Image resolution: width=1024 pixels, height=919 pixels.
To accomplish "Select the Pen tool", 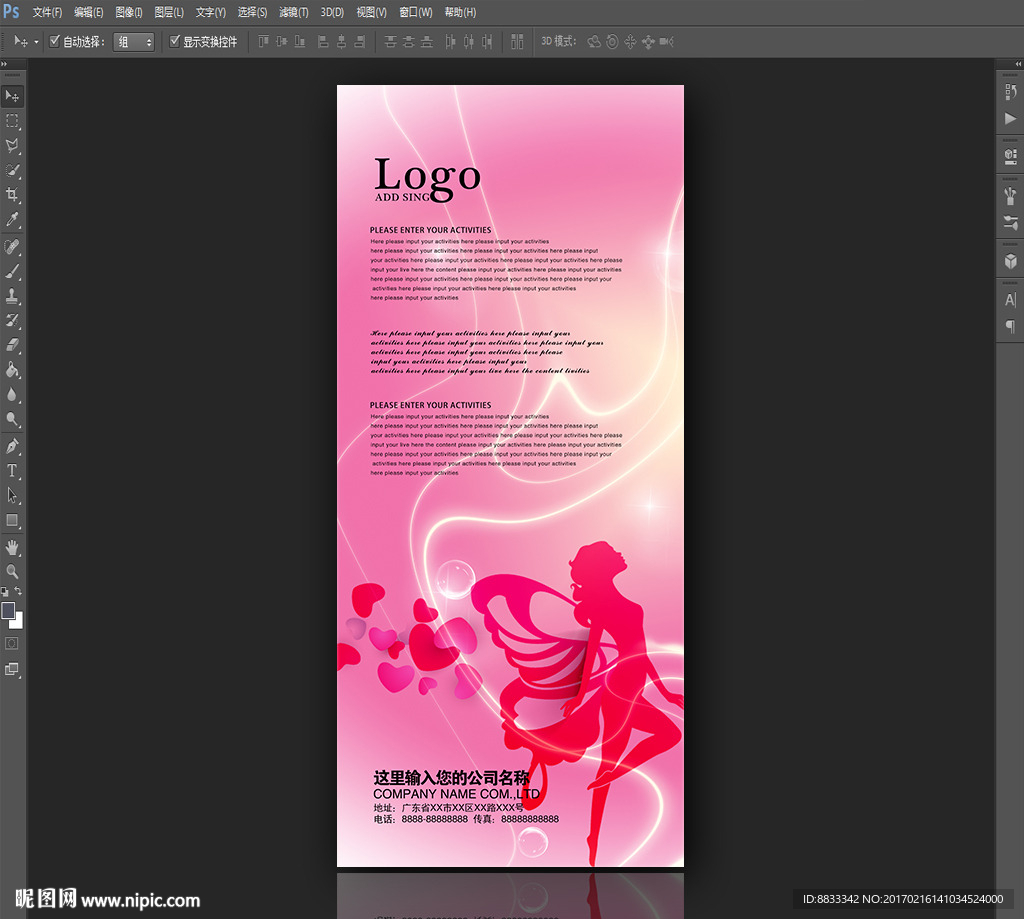I will 12,445.
